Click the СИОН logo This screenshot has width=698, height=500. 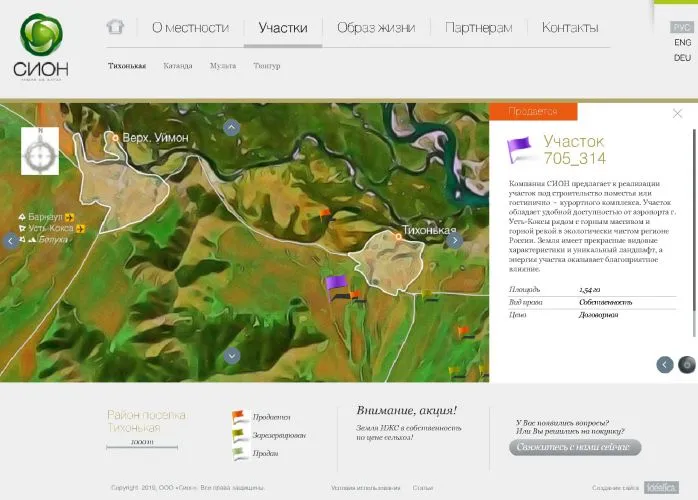pos(41,47)
